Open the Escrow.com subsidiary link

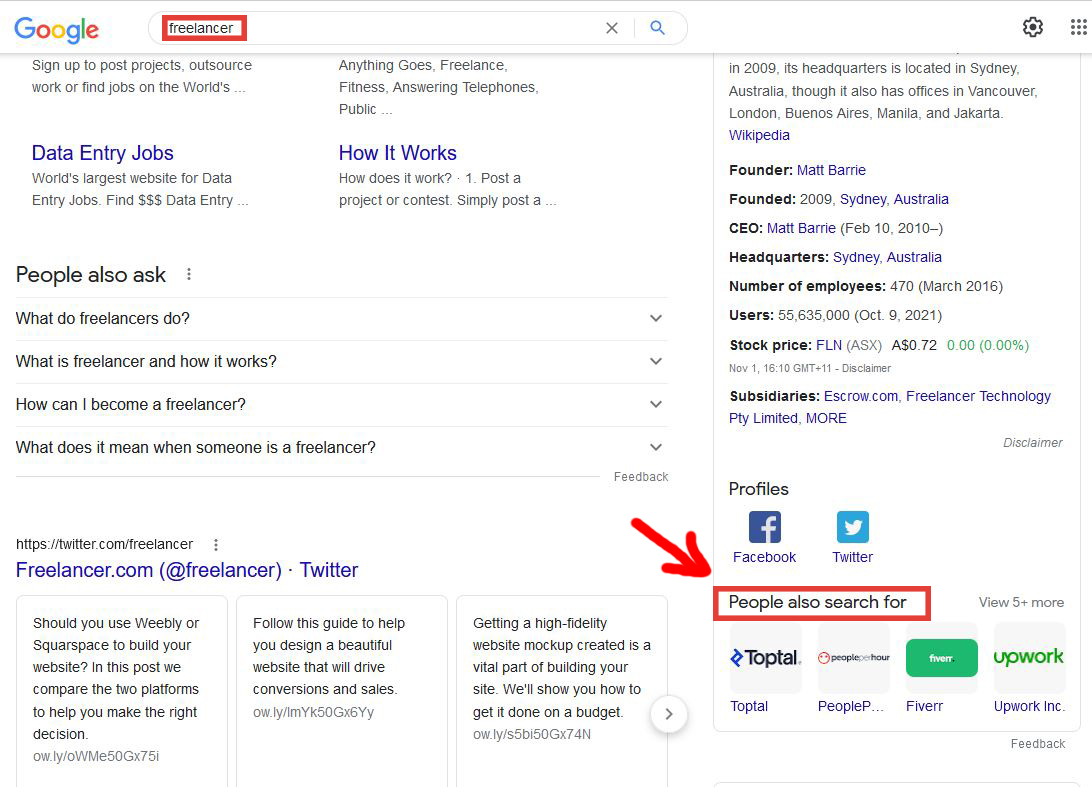[861, 396]
